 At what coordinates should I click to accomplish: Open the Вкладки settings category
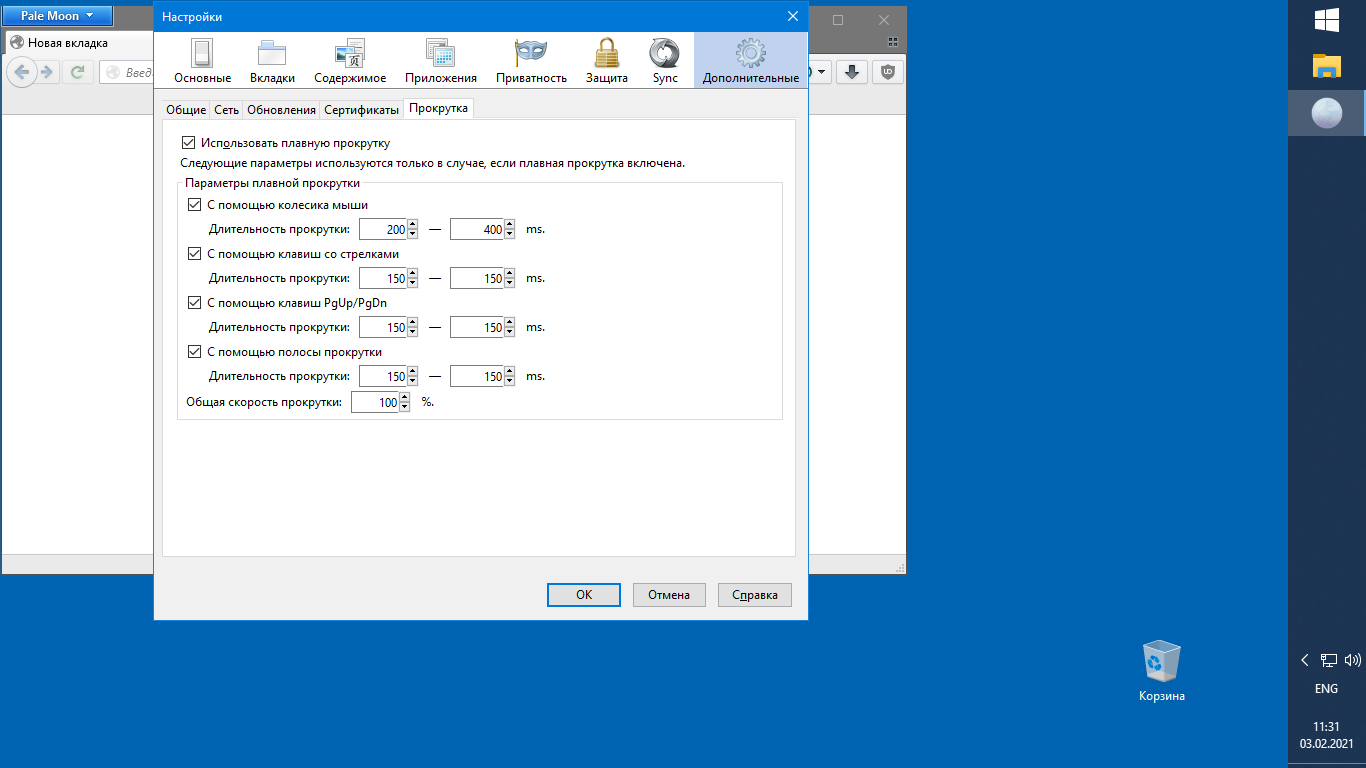pyautogui.click(x=272, y=61)
